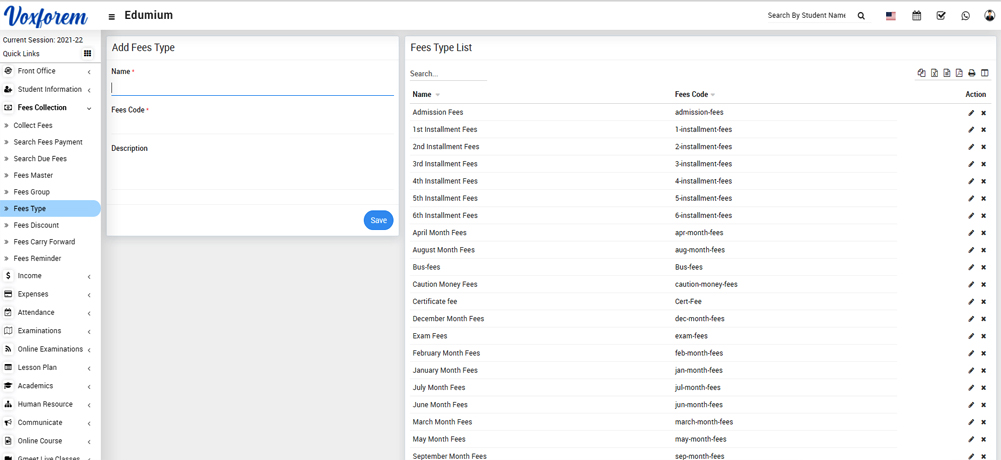Edit the Admission Fees entry
Viewport: 1001px width, 460px height.
[x=971, y=113]
